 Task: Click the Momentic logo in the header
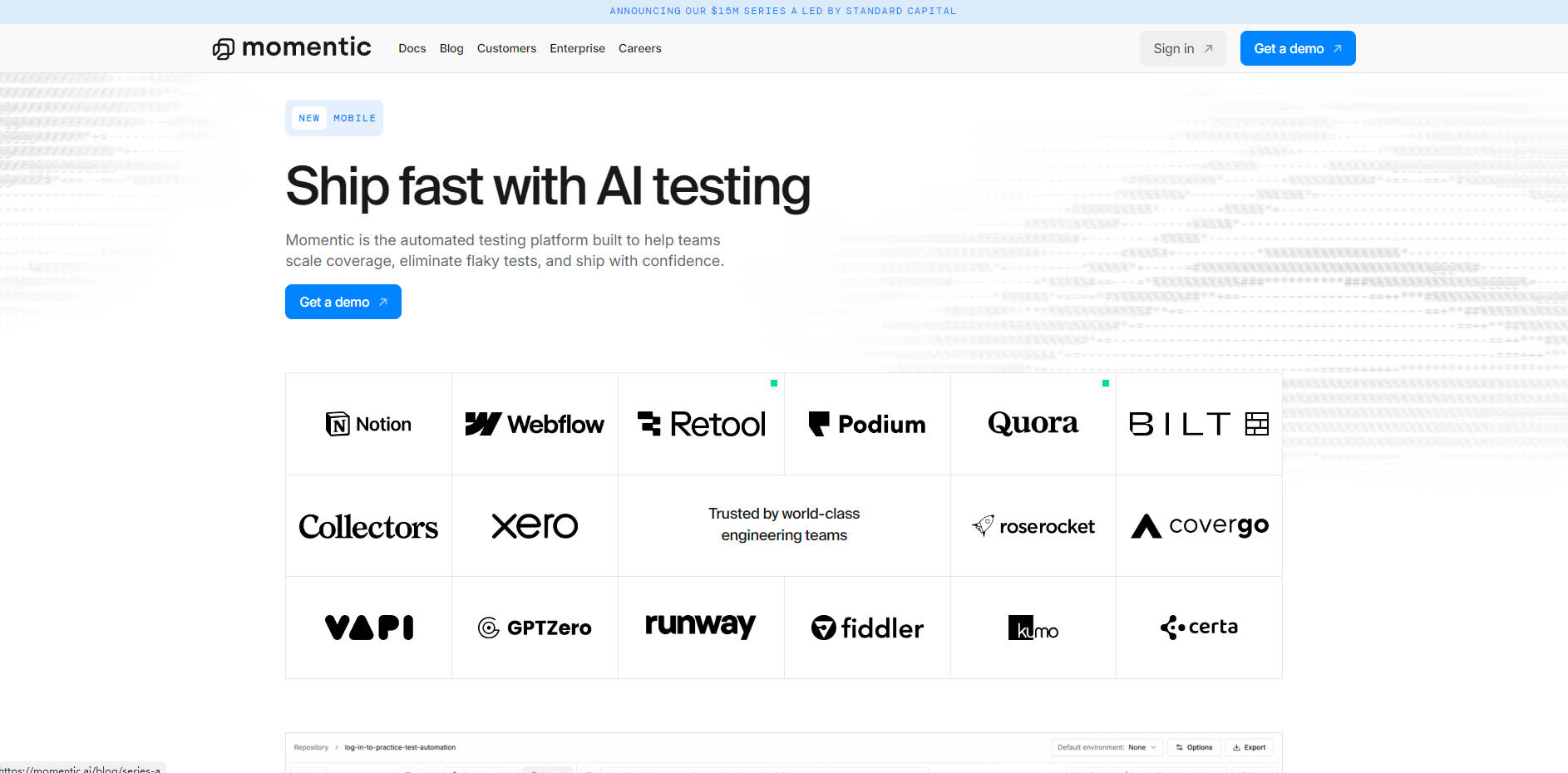click(292, 48)
